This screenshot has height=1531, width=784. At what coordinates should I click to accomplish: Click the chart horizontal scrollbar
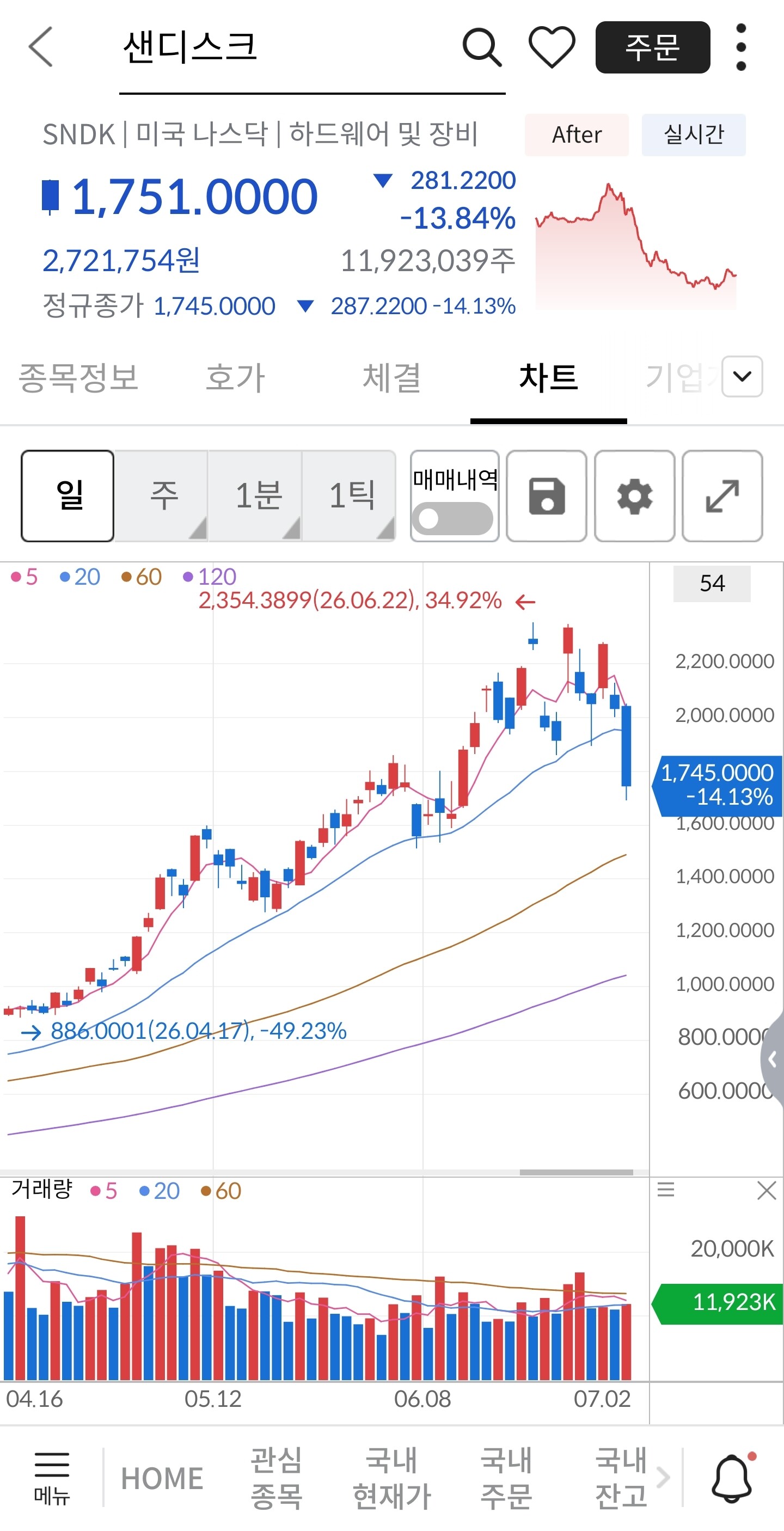(576, 1173)
